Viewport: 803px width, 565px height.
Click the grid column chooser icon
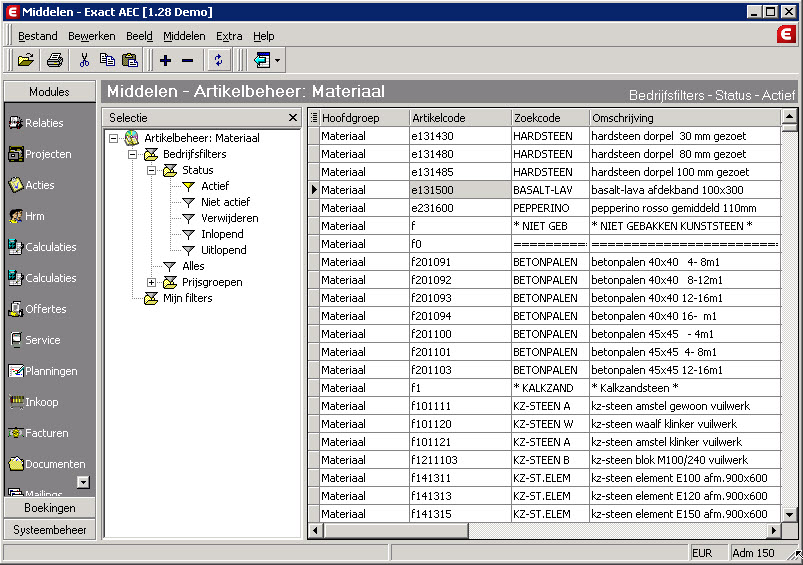(314, 118)
